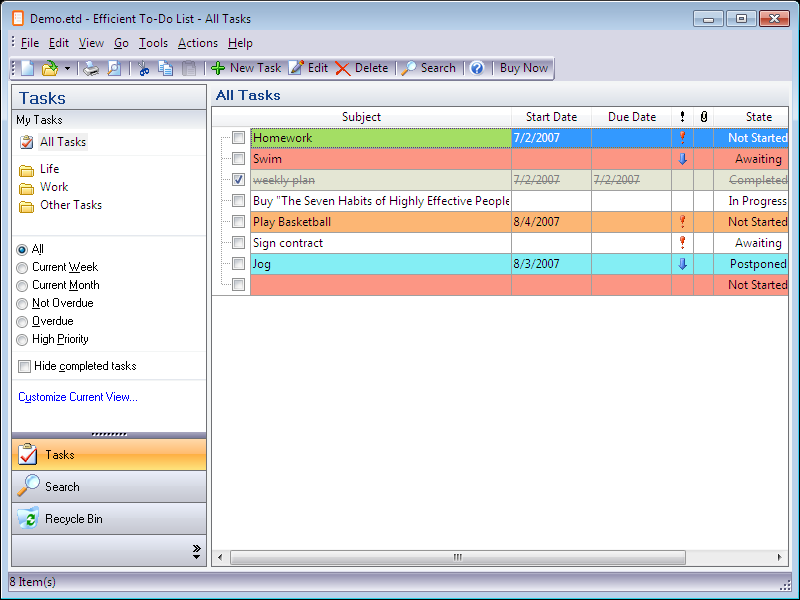Viewport: 800px width, 600px height.
Task: Expand navigation pane configure buttons chevron
Action: click(196, 551)
